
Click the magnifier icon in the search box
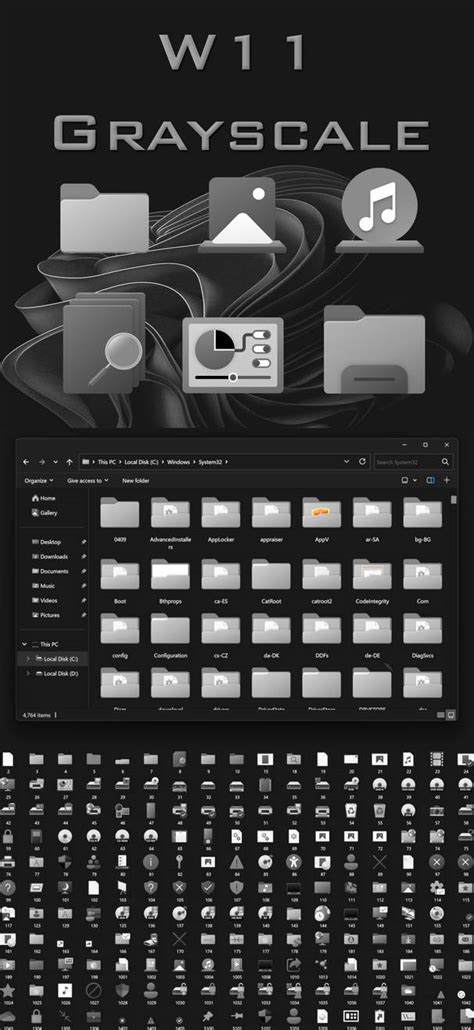pos(445,462)
